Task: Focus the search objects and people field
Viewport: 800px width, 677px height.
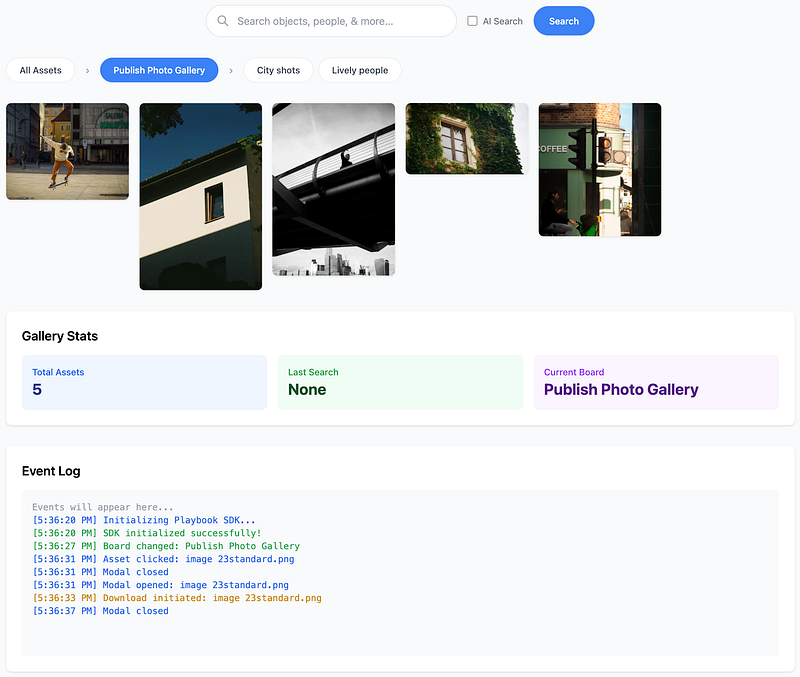Action: pyautogui.click(x=340, y=21)
